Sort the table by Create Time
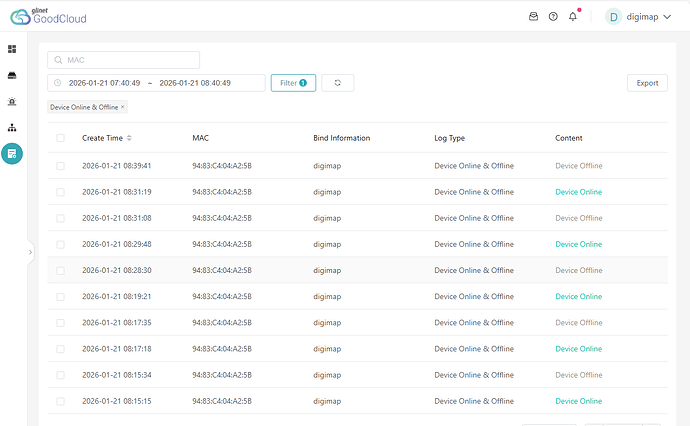 click(128, 138)
